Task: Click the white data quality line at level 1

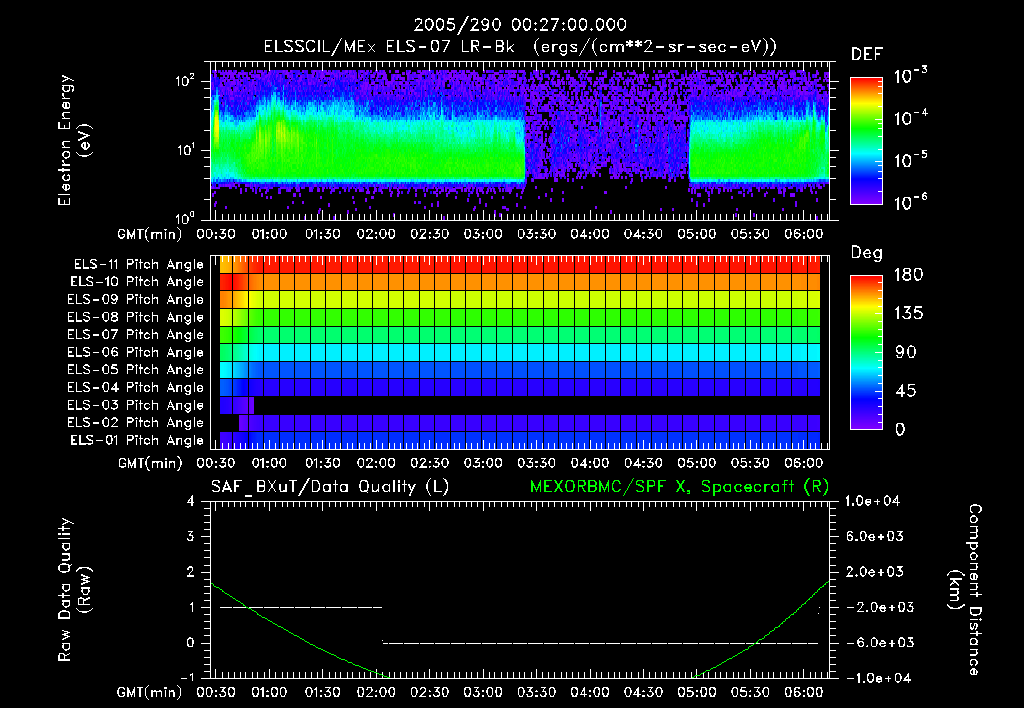Action: click(300, 607)
